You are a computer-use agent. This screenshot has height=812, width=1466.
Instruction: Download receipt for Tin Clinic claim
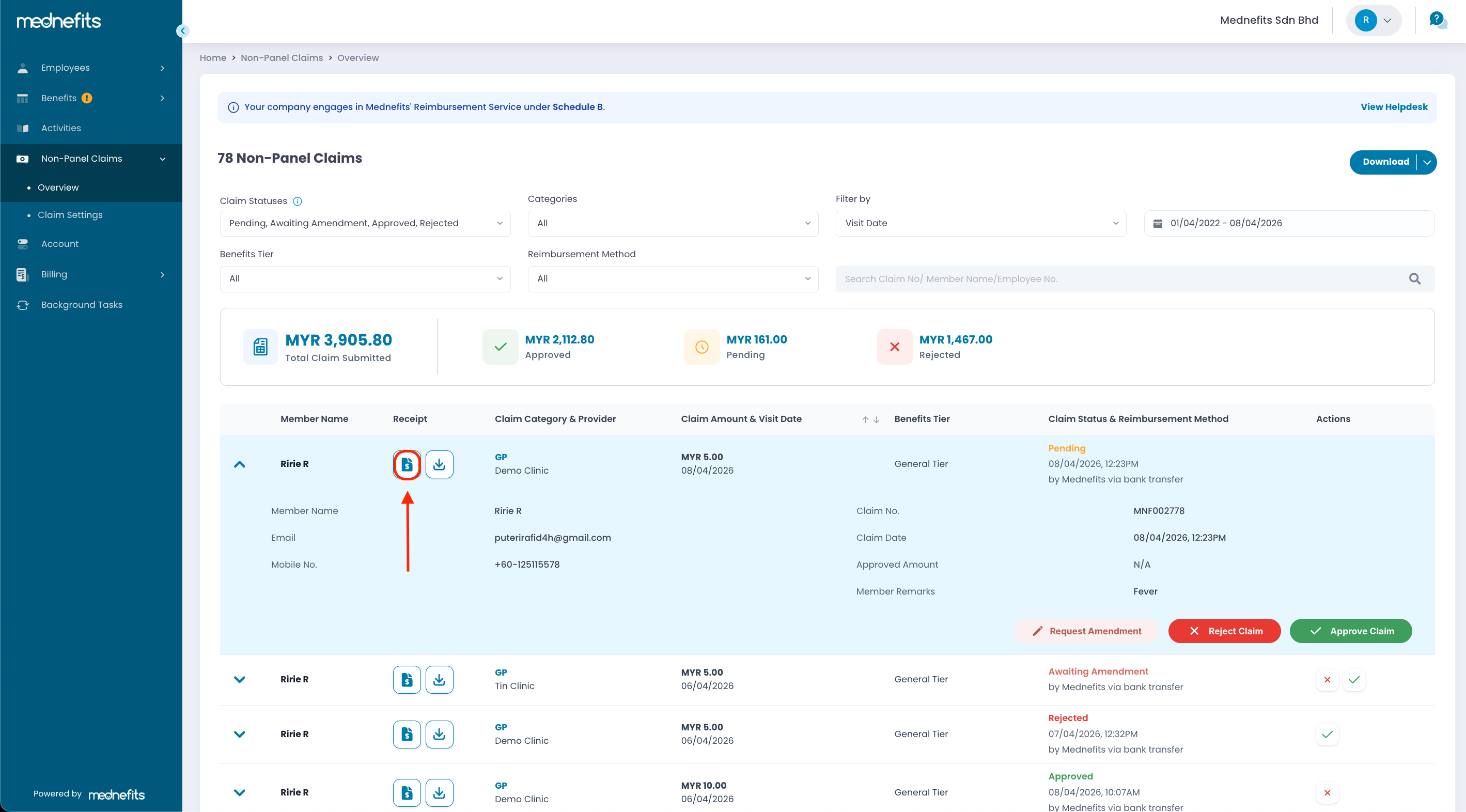click(x=439, y=679)
